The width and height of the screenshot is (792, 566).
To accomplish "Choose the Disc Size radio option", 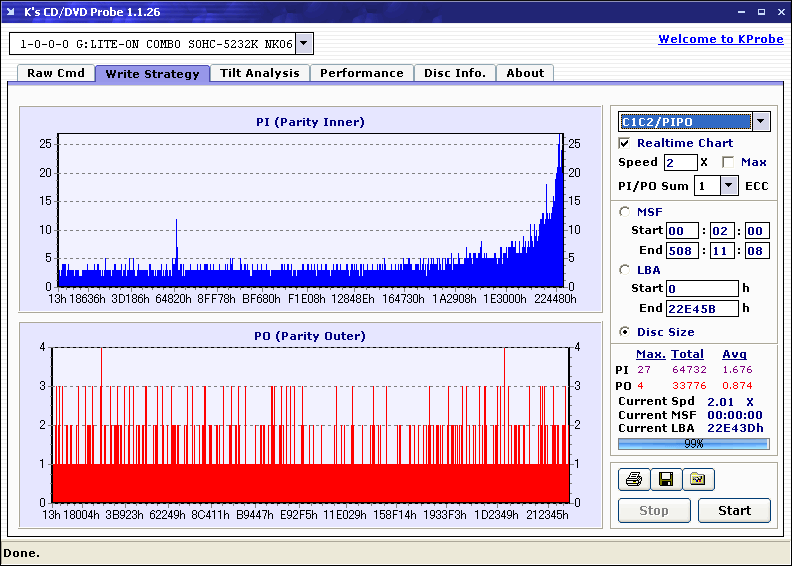I will [625, 332].
